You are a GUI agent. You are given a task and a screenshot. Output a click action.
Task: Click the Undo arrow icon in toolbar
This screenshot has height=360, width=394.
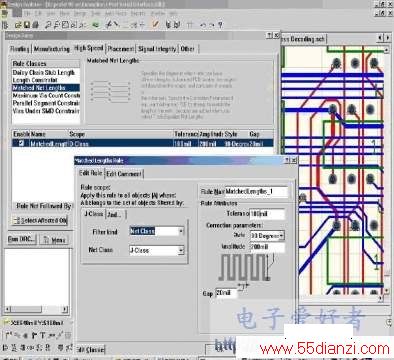(203, 25)
